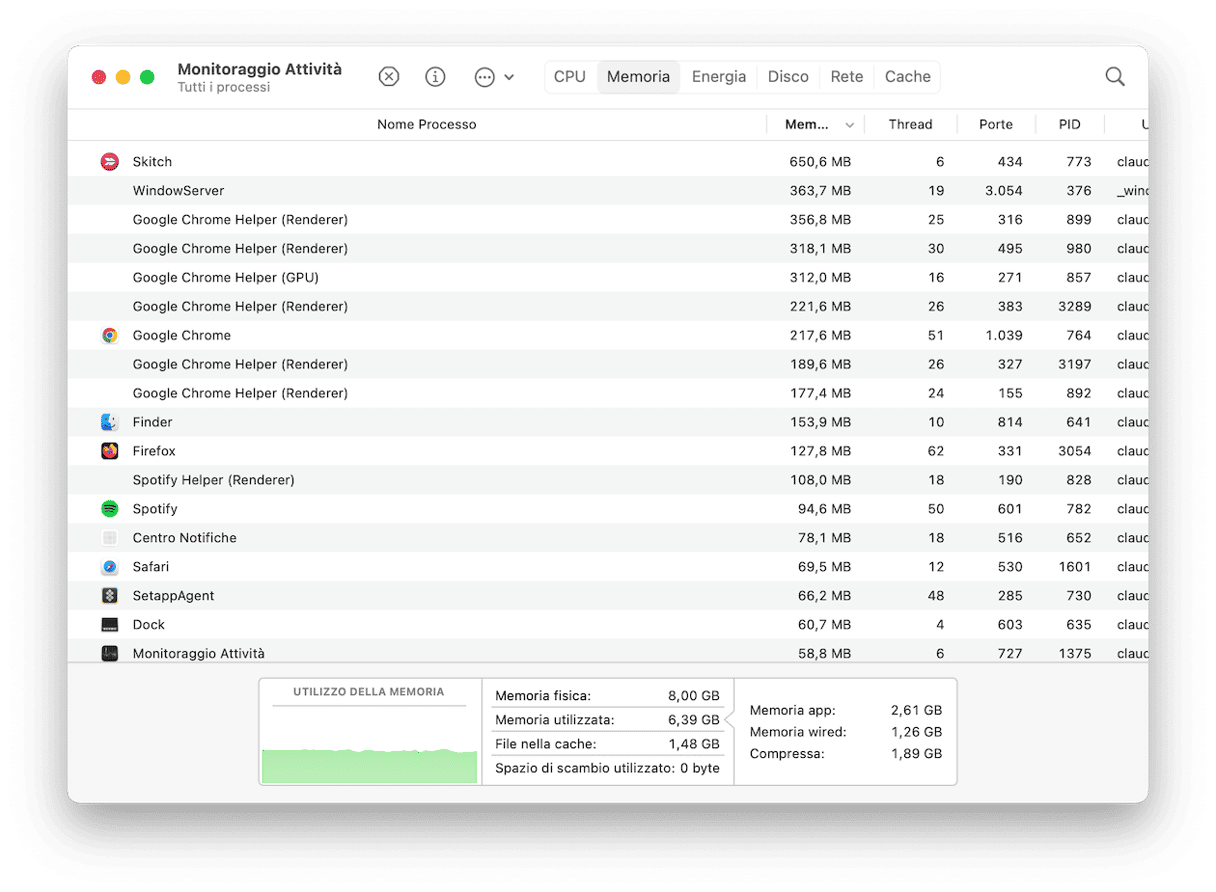Image resolution: width=1216 pixels, height=892 pixels.
Task: Select the Skitch process name
Action: point(152,162)
